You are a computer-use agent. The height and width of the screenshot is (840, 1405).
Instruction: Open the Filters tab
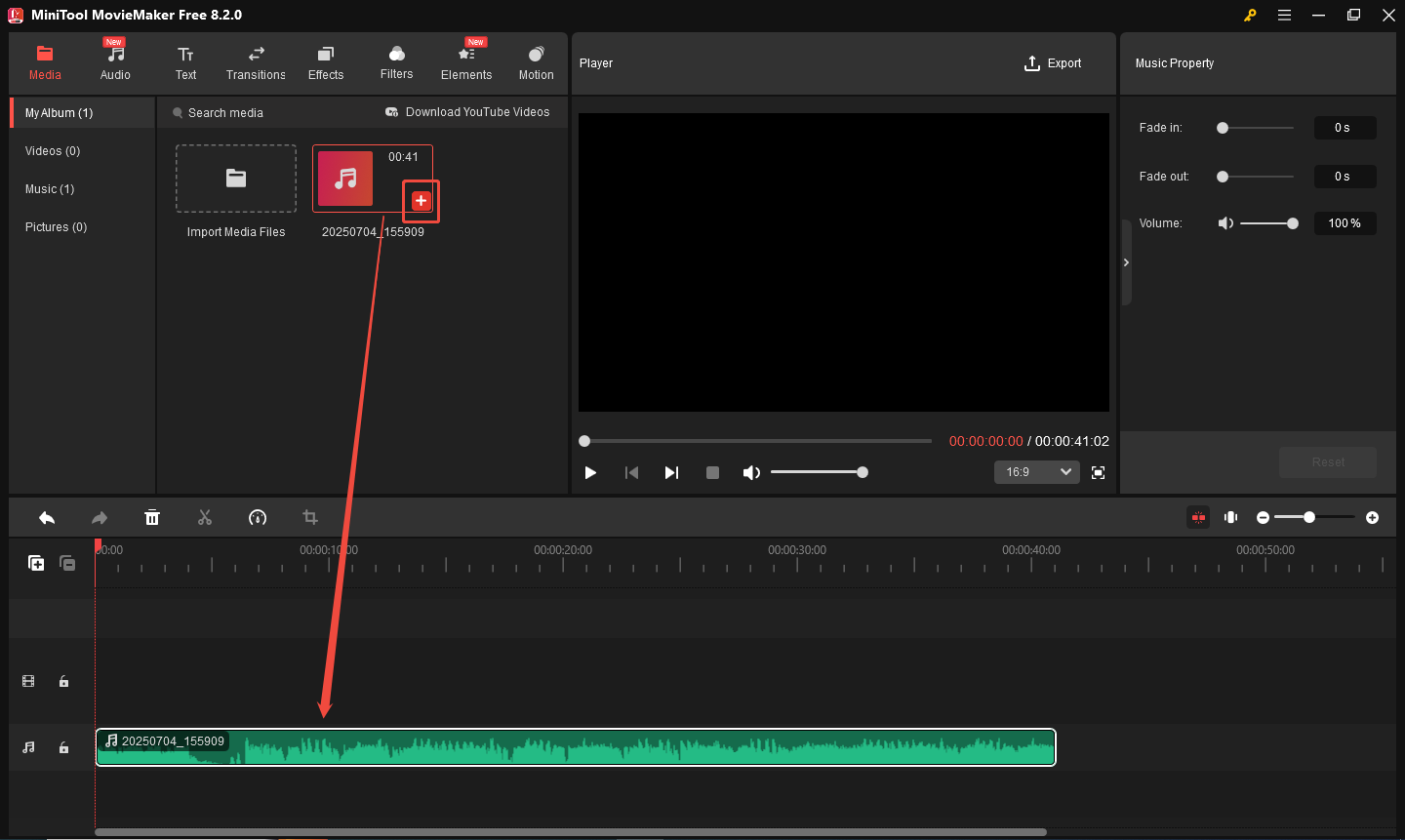click(x=396, y=63)
